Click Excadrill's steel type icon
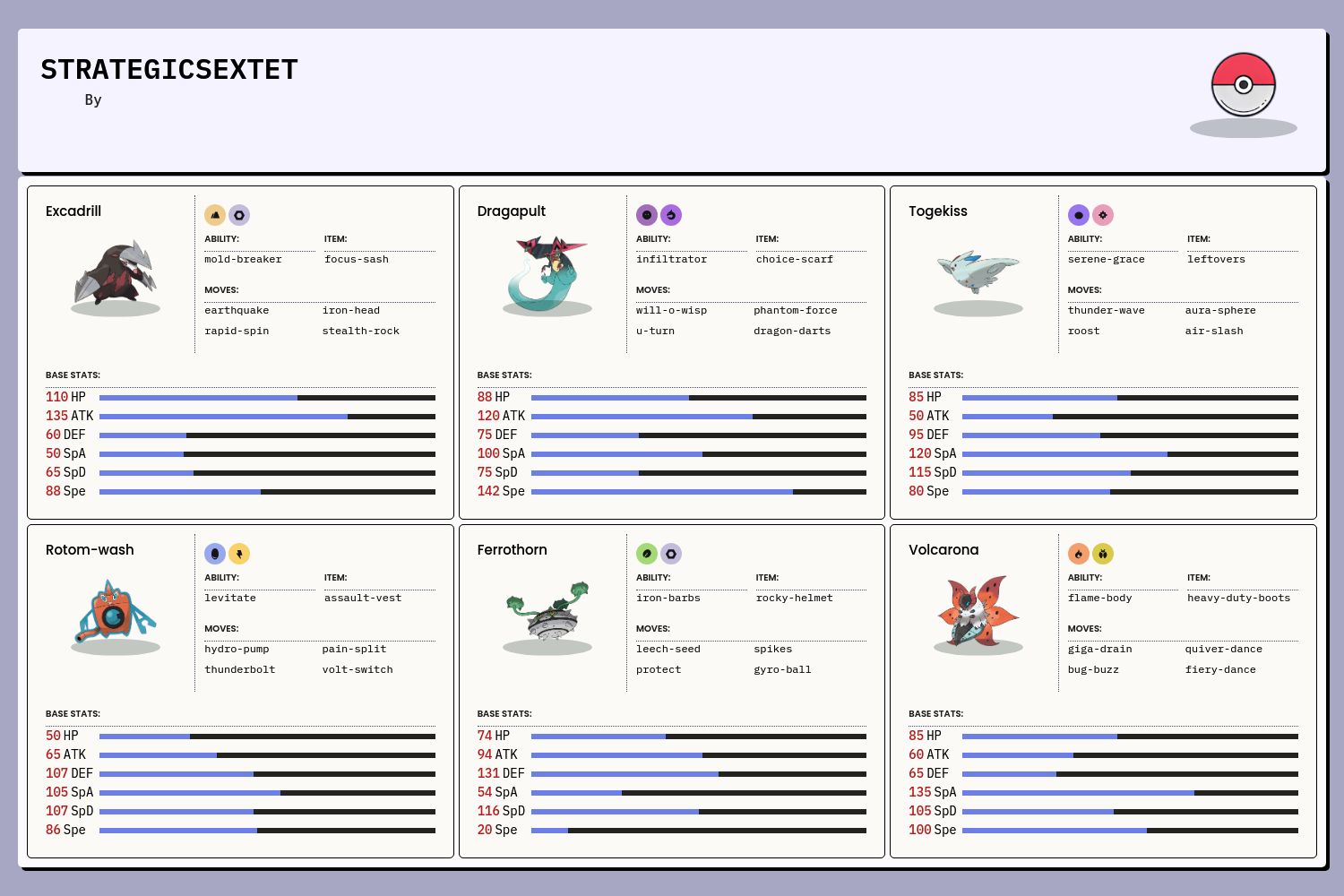The height and width of the screenshot is (896, 1344). 239,215
